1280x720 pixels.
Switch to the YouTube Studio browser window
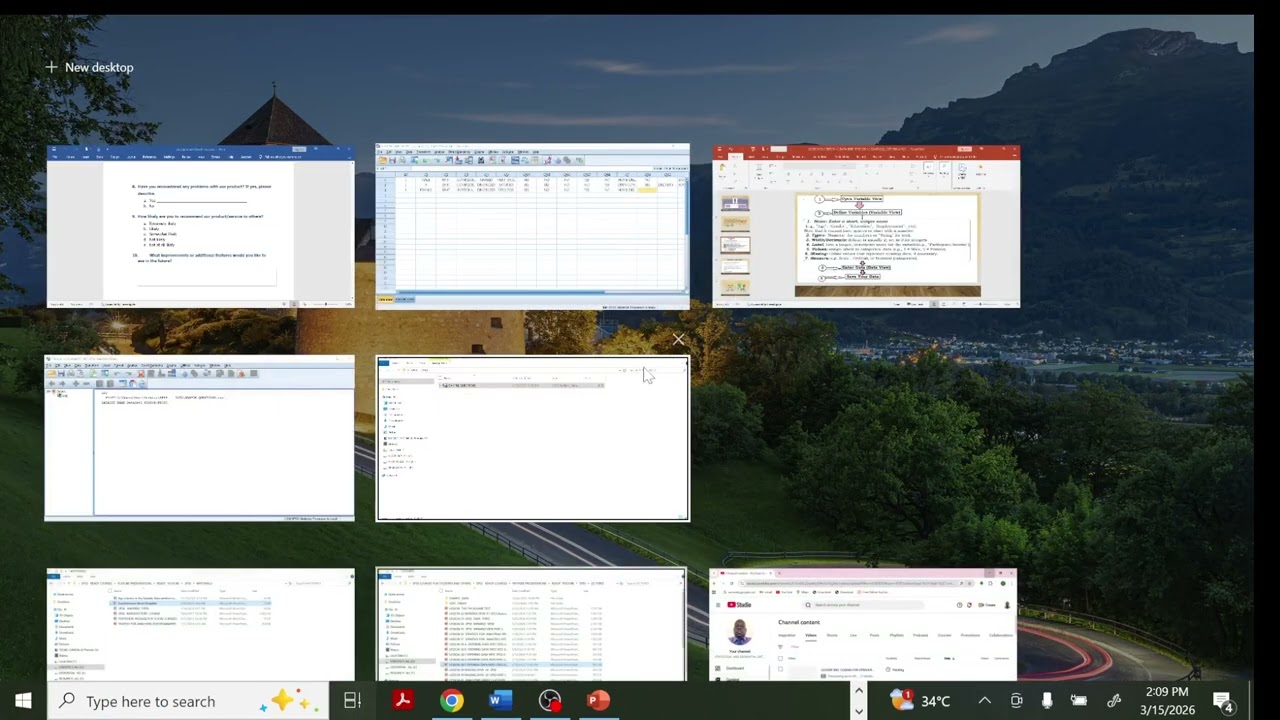pyautogui.click(x=863, y=624)
